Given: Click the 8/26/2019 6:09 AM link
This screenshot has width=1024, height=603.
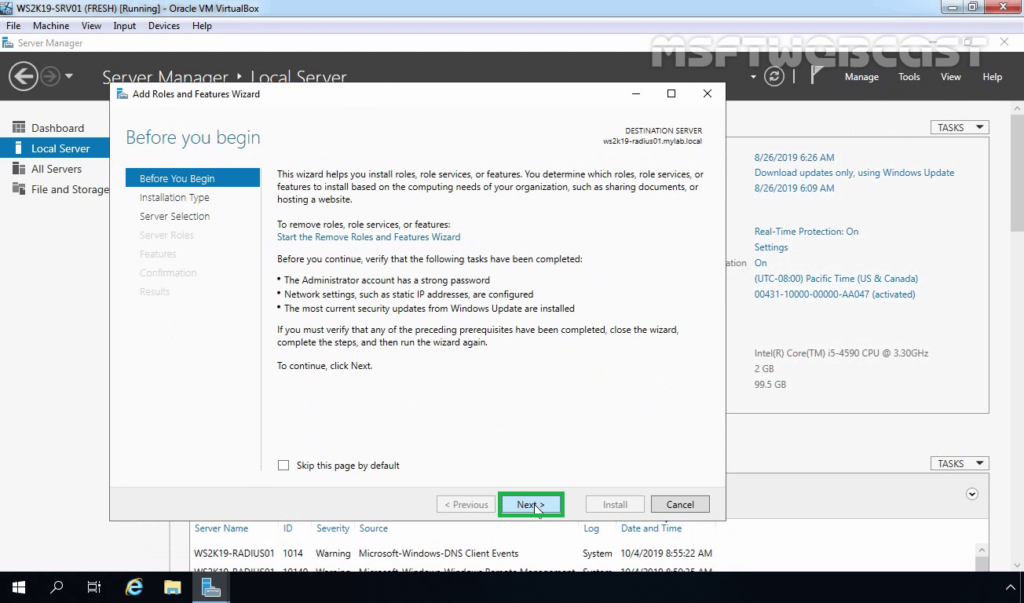Looking at the screenshot, I should (x=794, y=188).
